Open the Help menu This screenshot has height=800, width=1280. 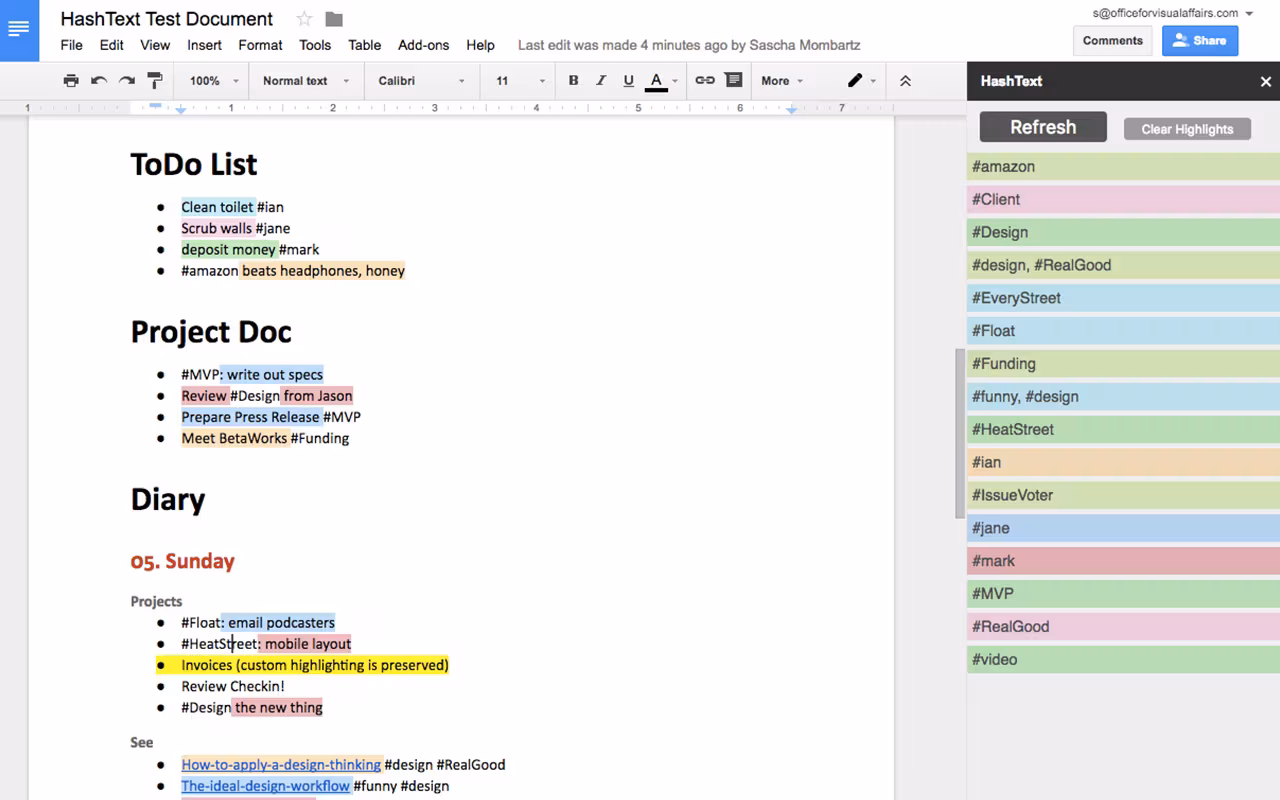coord(480,45)
